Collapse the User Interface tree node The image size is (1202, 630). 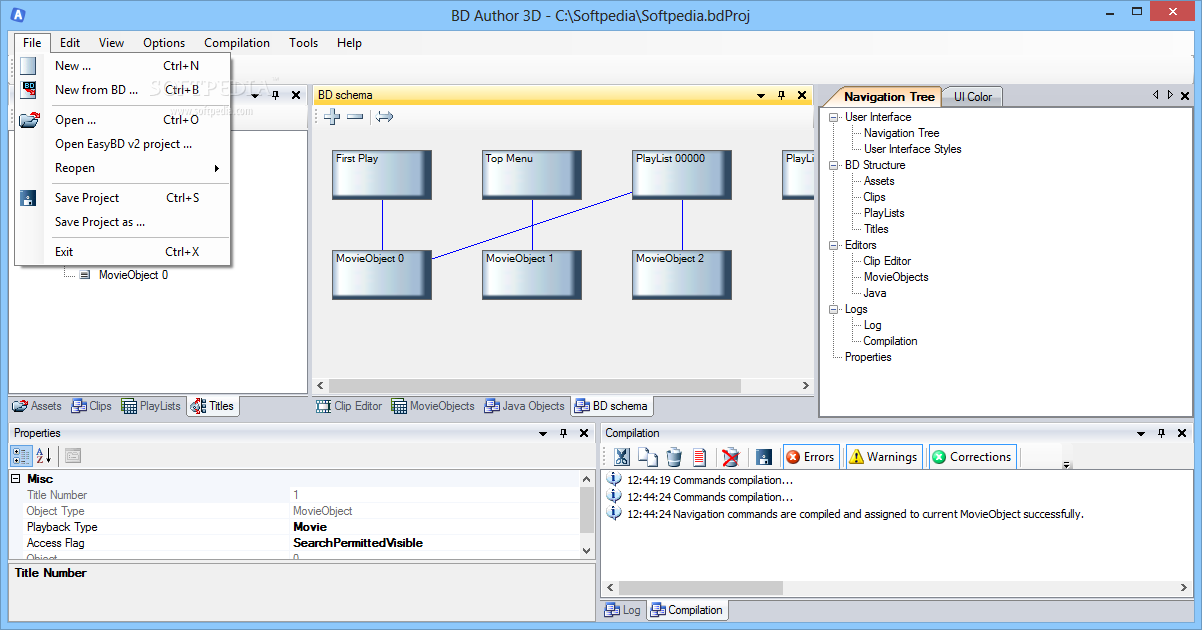pos(833,117)
